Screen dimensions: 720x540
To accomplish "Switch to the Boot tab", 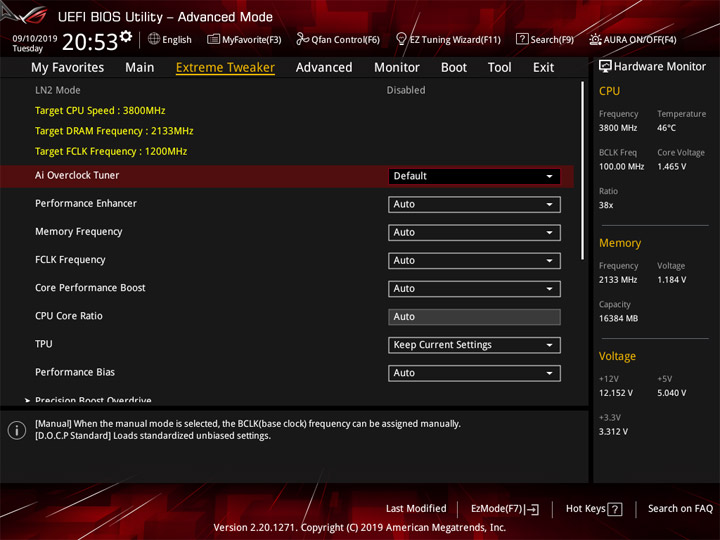I will [x=454, y=68].
